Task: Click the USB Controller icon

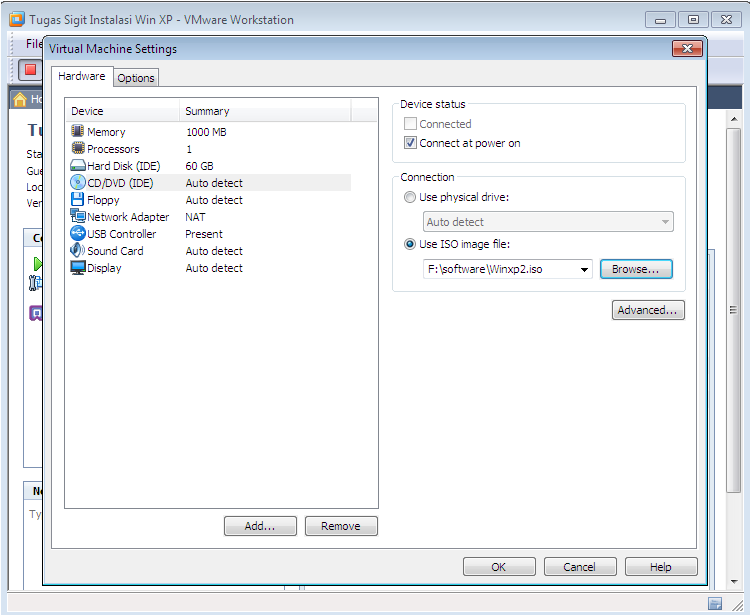Action: pyautogui.click(x=78, y=233)
